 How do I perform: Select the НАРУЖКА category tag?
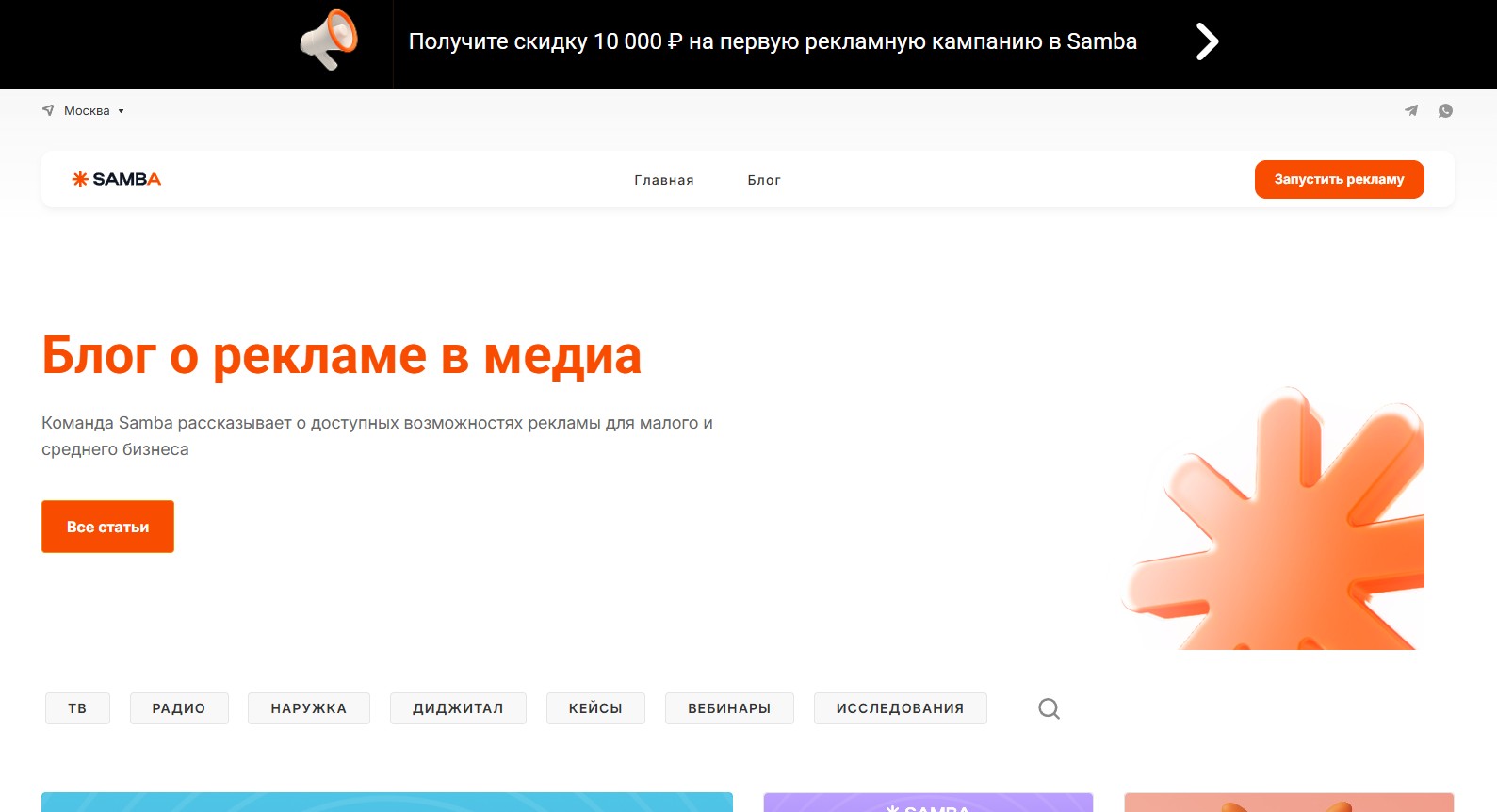[309, 708]
